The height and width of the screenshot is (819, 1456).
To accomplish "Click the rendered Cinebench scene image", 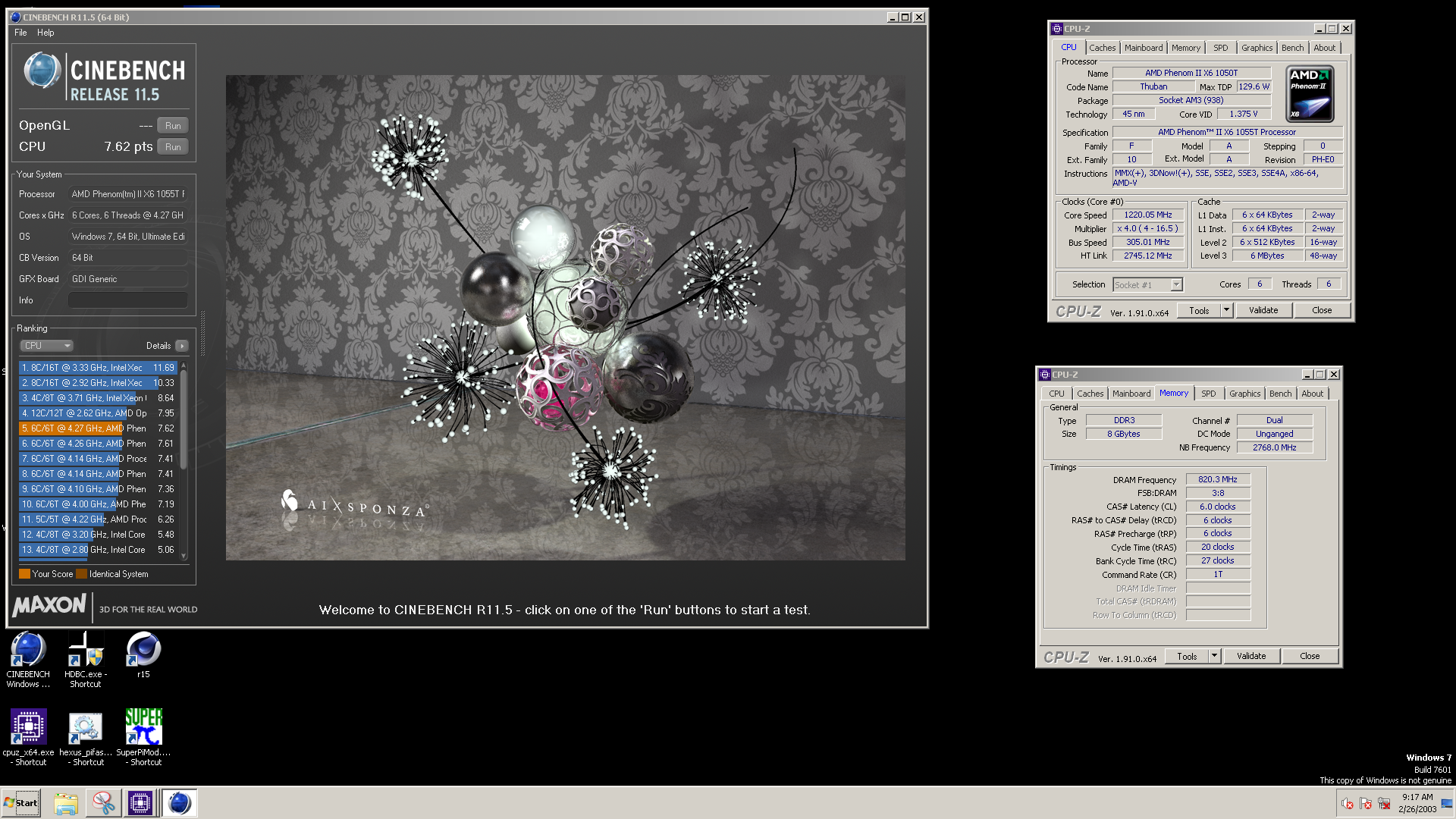I will tap(565, 318).
